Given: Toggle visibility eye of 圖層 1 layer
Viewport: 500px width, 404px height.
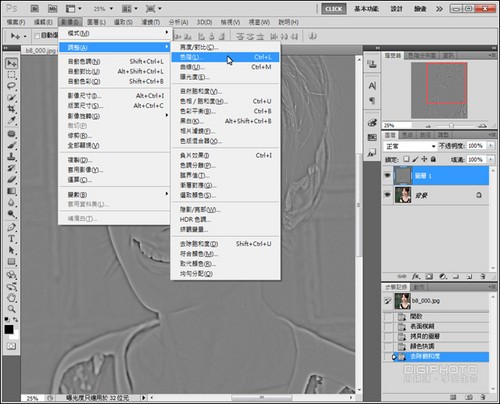Looking at the screenshot, I should tap(387, 175).
